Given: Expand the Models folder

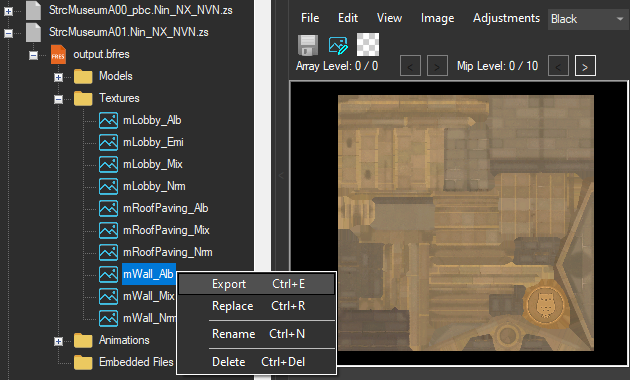Looking at the screenshot, I should coord(59,77).
